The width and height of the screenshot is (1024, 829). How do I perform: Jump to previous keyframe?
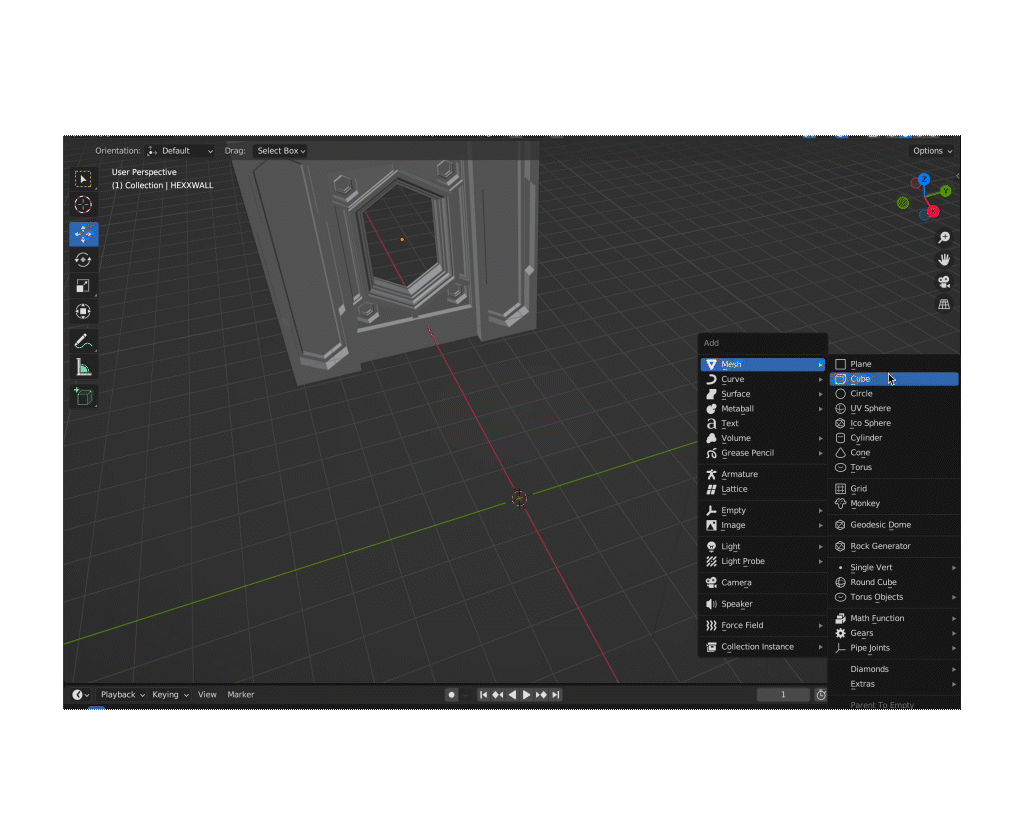tap(498, 694)
